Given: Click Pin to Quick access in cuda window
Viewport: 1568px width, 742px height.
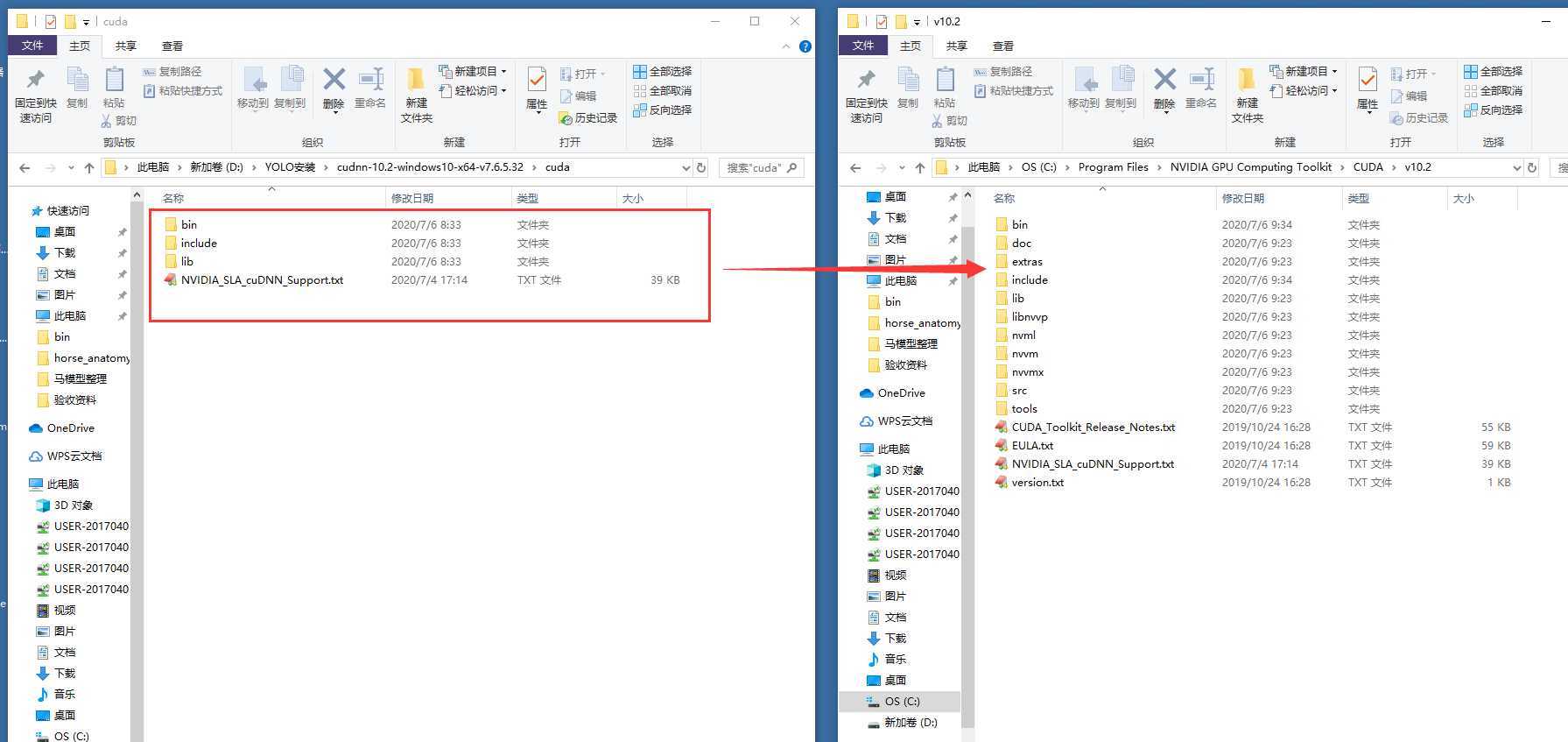Looking at the screenshot, I should pos(35,95).
